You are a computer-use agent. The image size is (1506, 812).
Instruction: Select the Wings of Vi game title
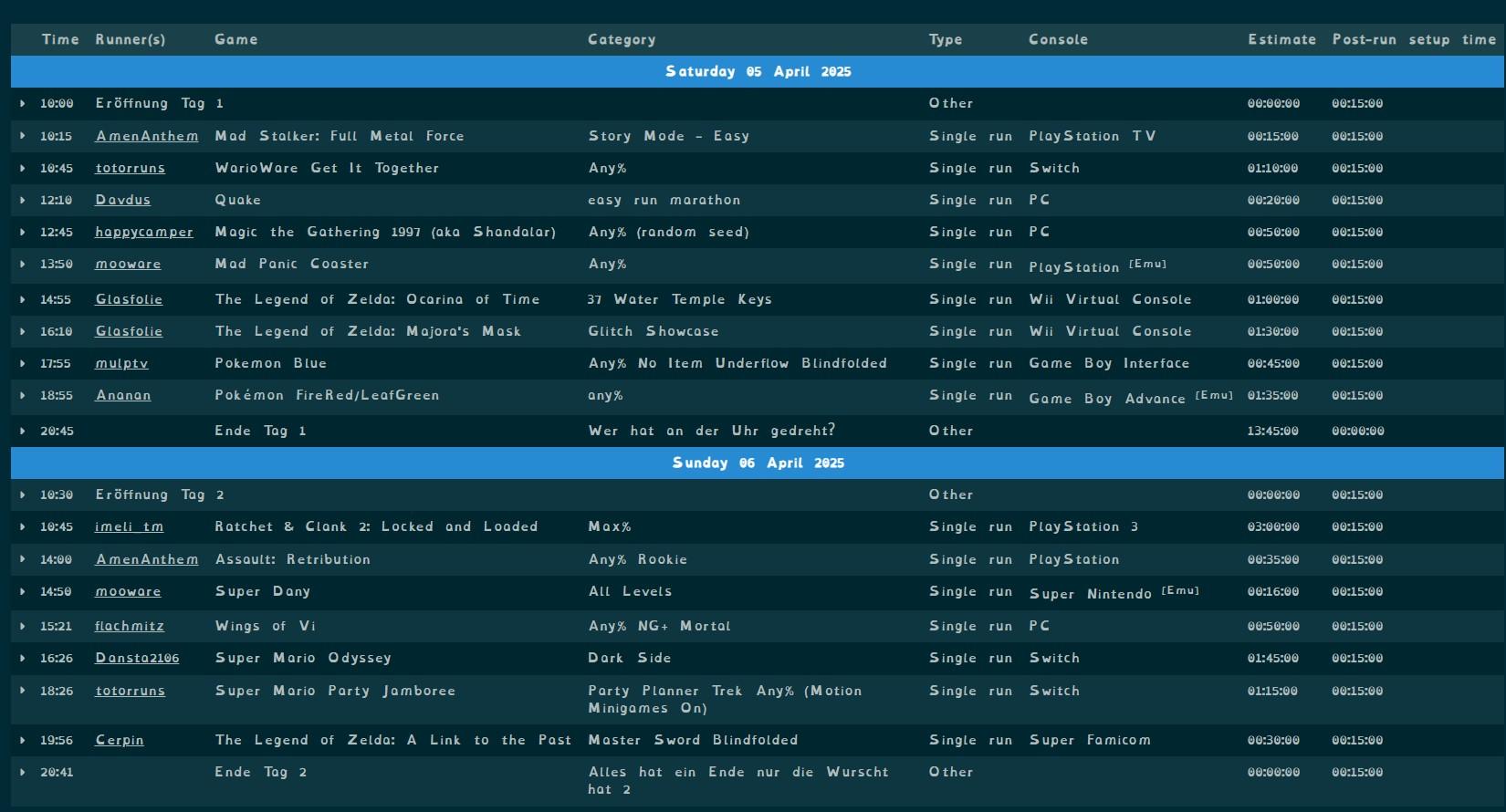(266, 626)
